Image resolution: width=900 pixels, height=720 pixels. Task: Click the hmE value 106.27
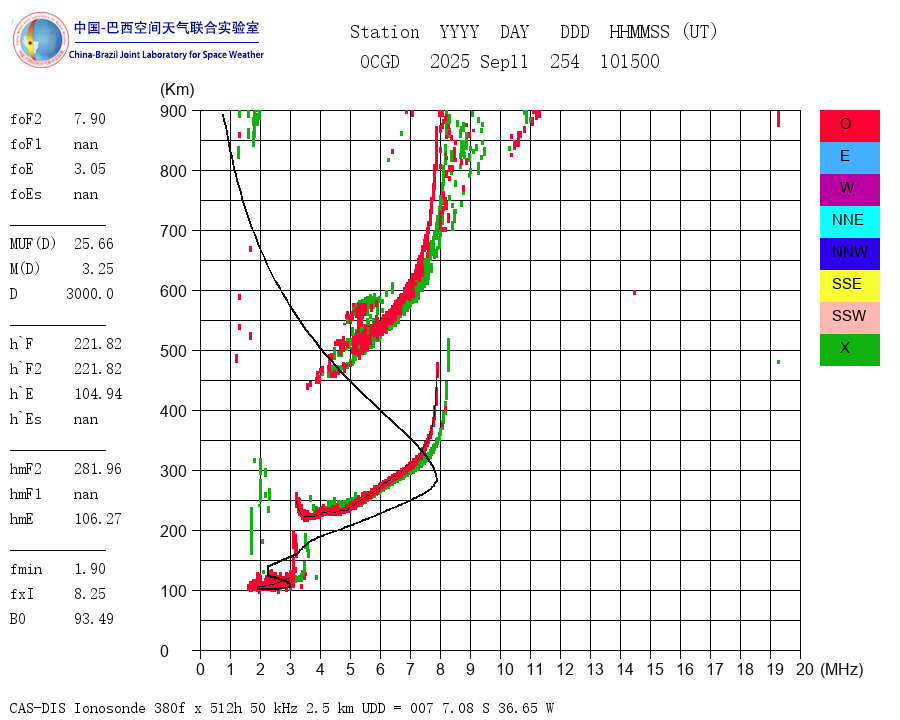[98, 519]
